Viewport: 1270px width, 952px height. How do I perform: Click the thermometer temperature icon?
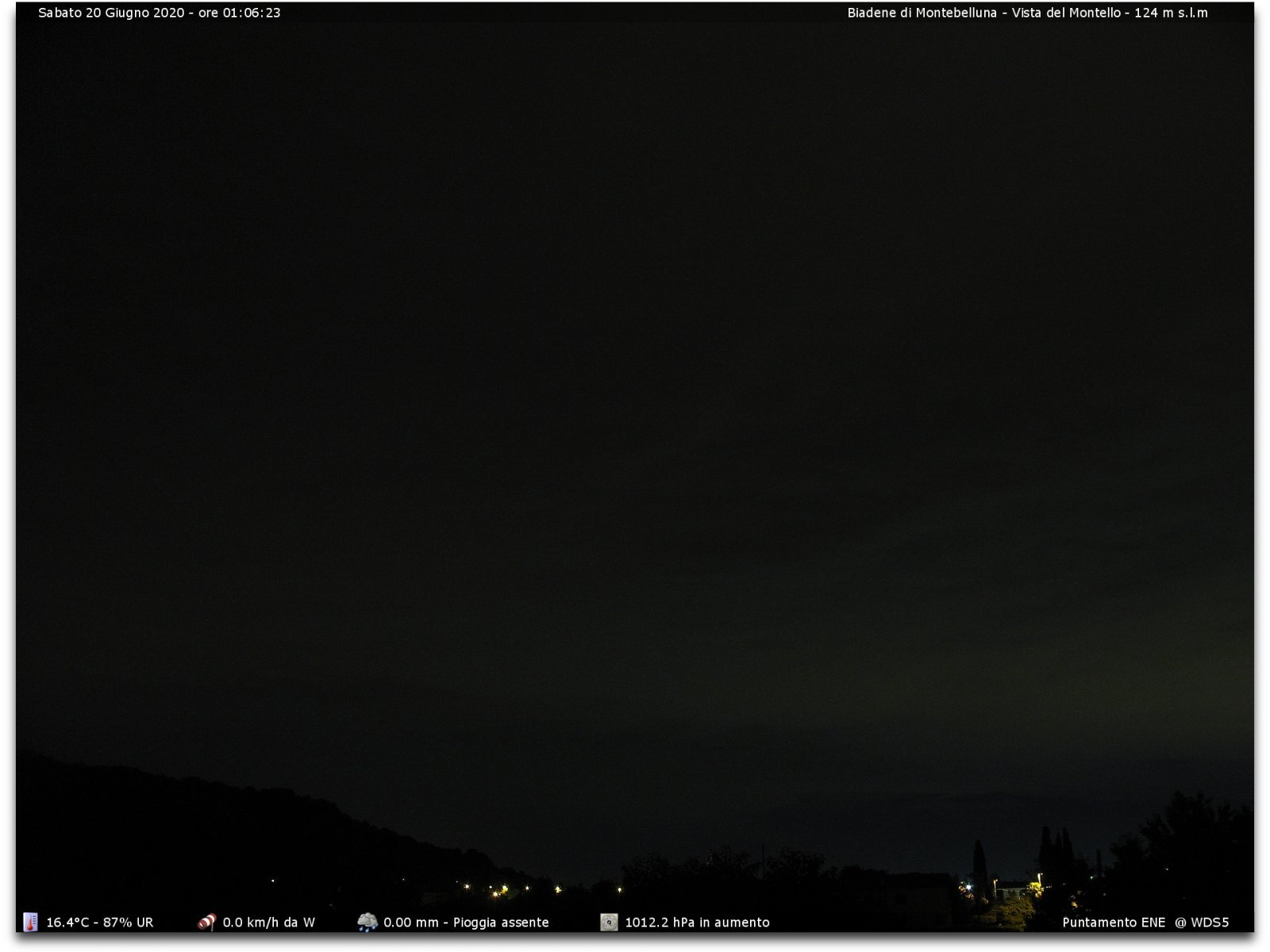(x=30, y=922)
